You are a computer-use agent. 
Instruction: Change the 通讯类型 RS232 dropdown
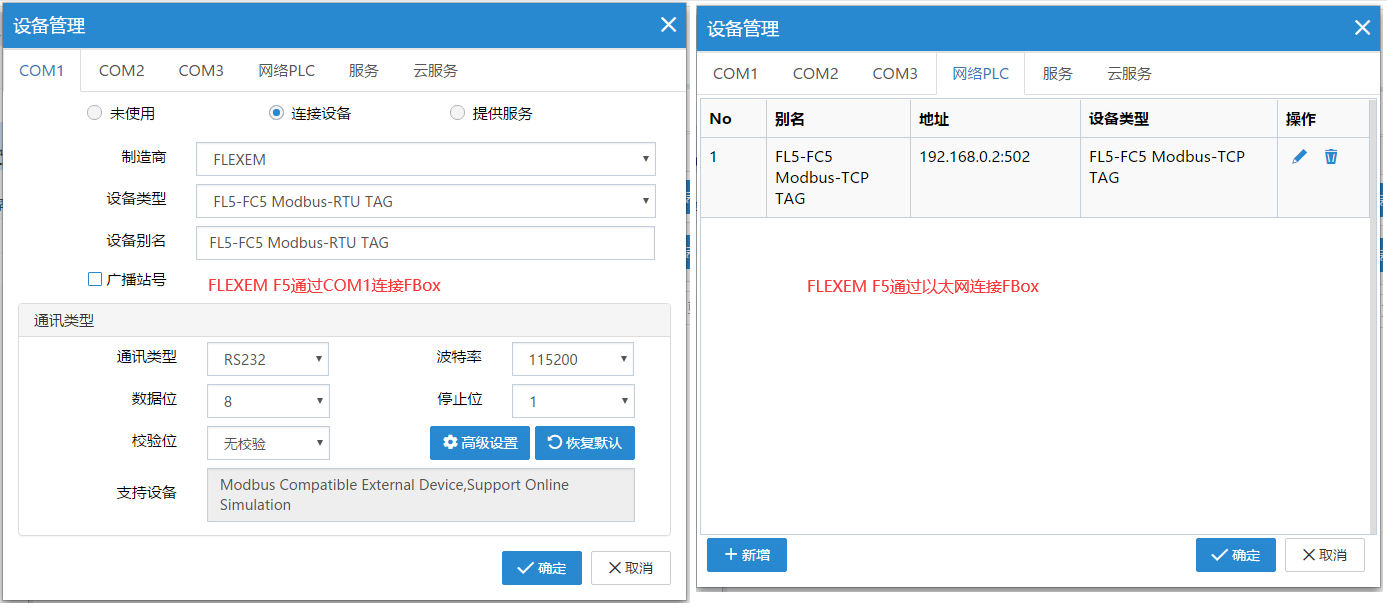click(x=267, y=360)
